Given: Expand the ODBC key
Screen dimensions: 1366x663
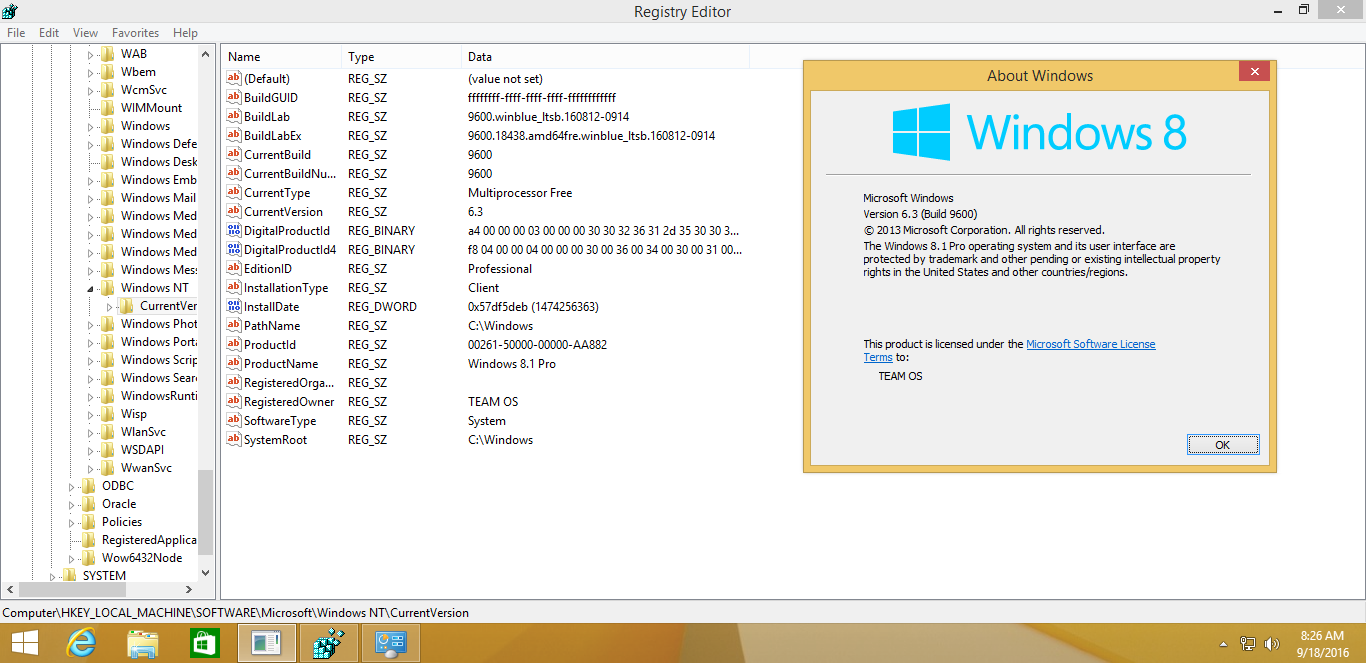Looking at the screenshot, I should tap(71, 486).
